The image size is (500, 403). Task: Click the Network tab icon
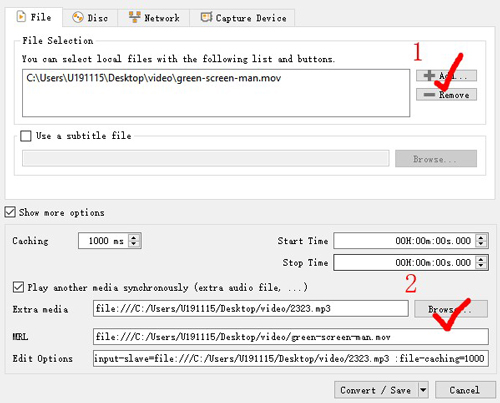point(135,17)
